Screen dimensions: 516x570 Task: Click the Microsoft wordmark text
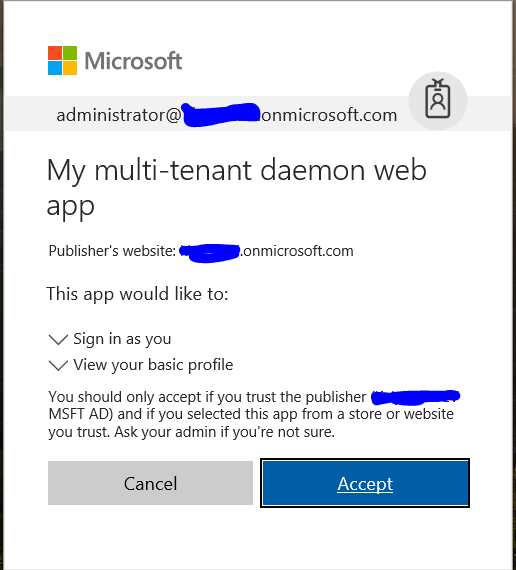133,61
